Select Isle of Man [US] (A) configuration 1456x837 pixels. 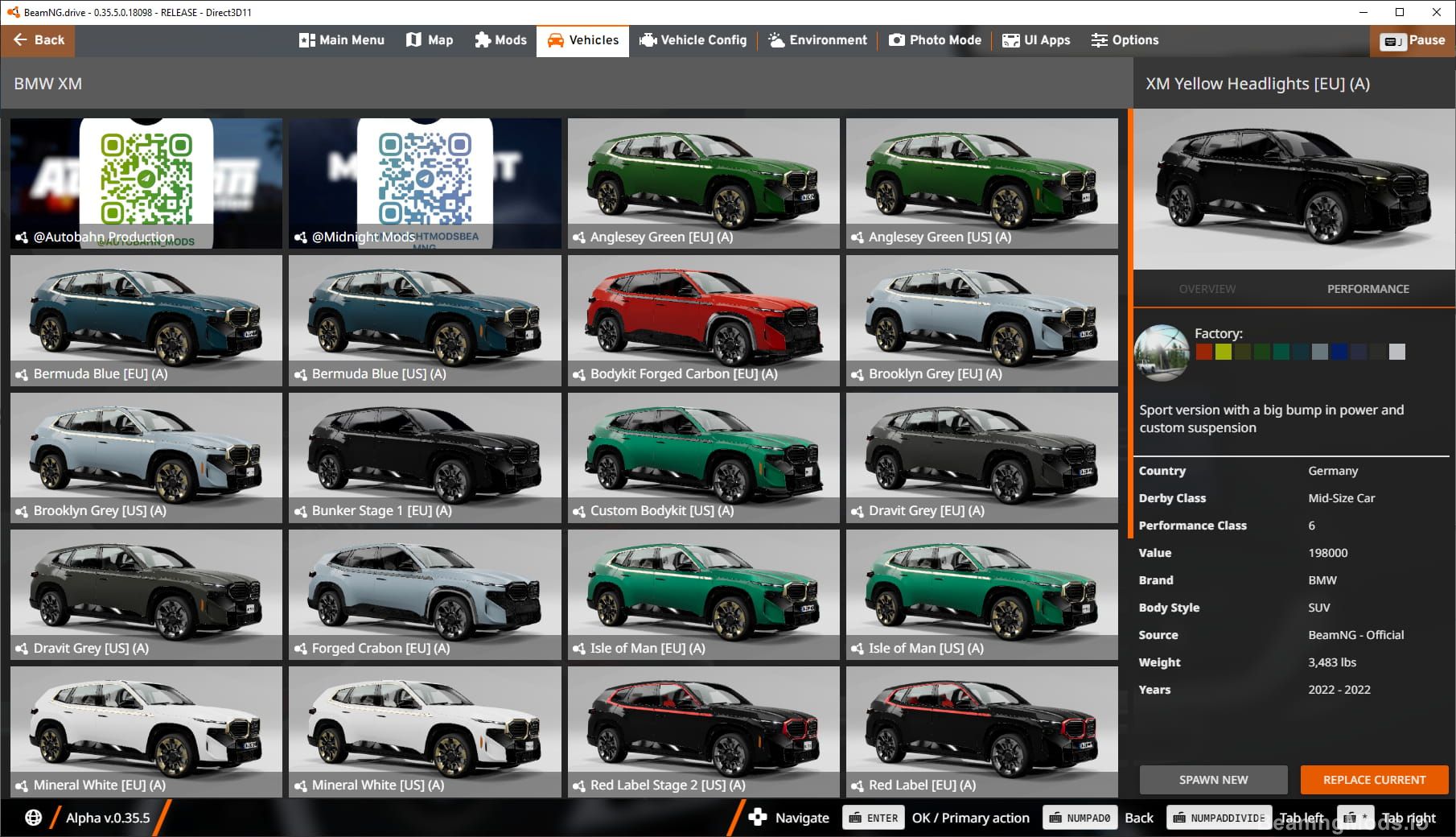(x=981, y=594)
